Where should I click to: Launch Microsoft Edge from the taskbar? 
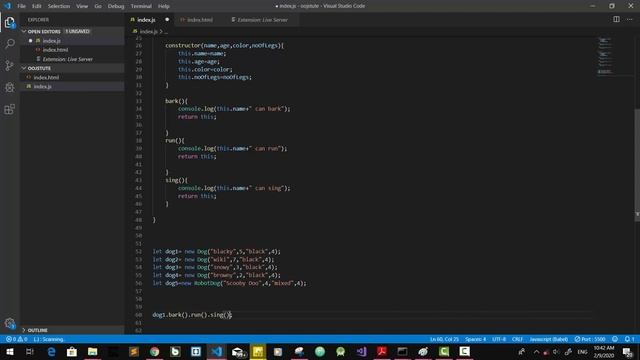51,351
